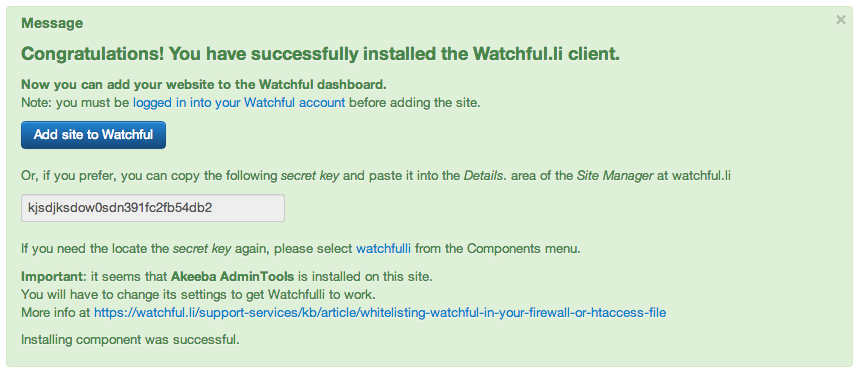Click the change its settings instruction line
The height and width of the screenshot is (373, 858).
pyautogui.click(x=198, y=295)
